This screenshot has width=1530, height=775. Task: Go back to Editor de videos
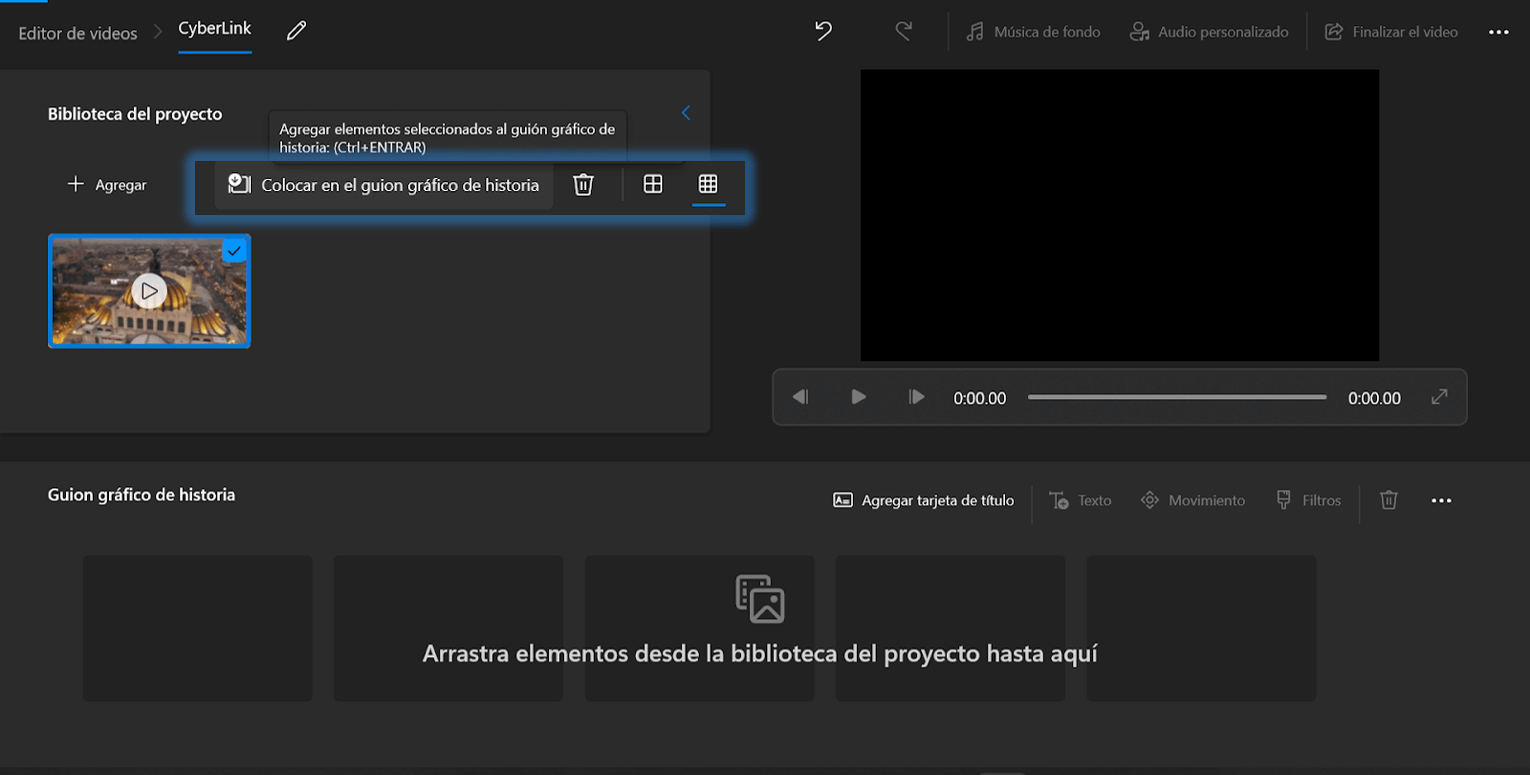(x=78, y=33)
